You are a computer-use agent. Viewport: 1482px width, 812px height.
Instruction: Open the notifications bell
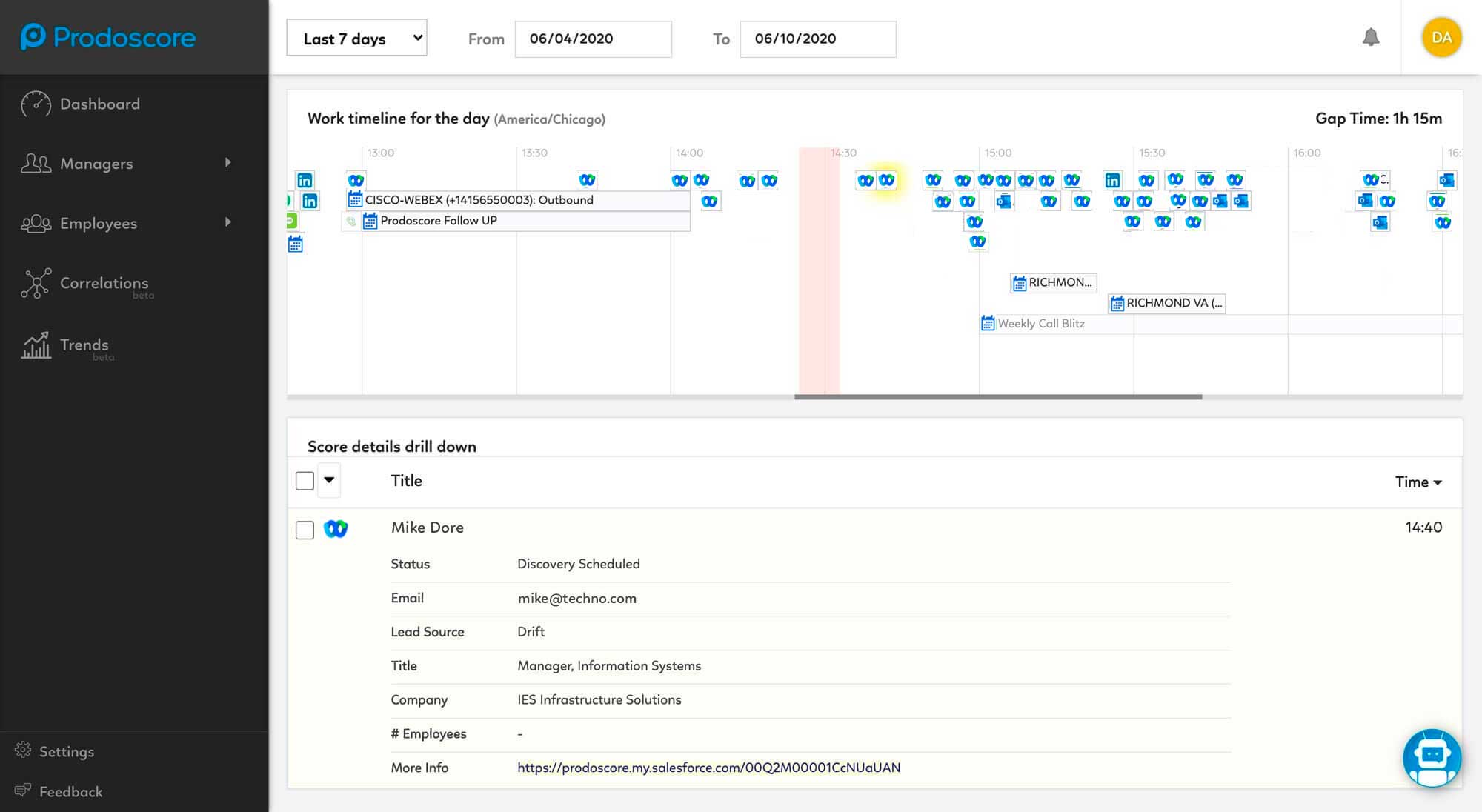(1371, 37)
